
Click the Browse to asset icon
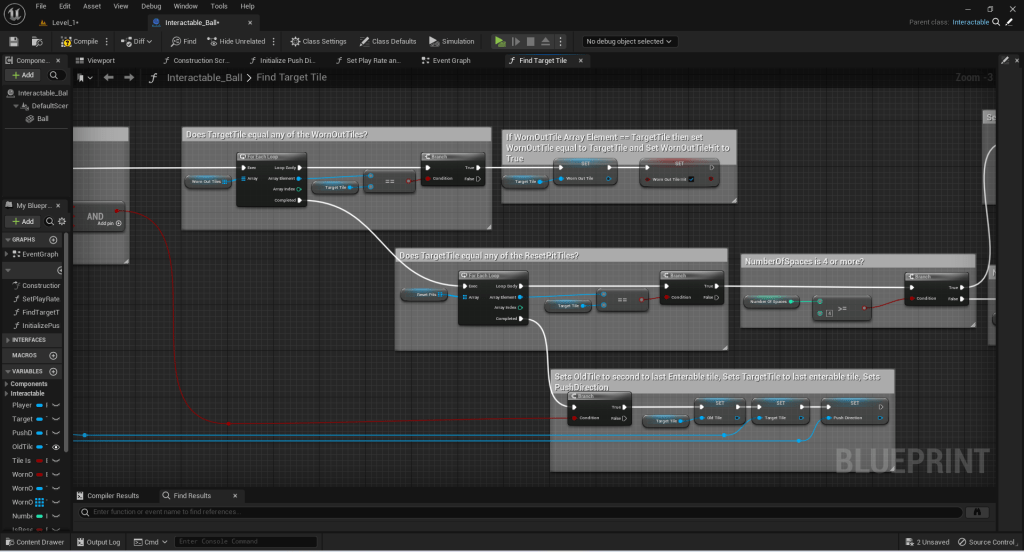(x=37, y=41)
